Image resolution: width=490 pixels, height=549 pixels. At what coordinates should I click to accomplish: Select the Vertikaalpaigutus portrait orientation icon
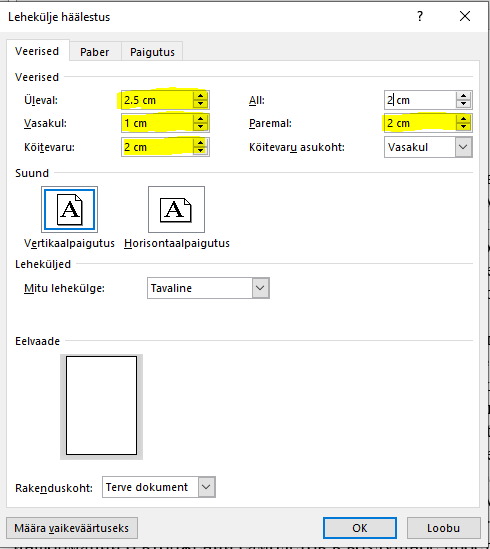(69, 209)
